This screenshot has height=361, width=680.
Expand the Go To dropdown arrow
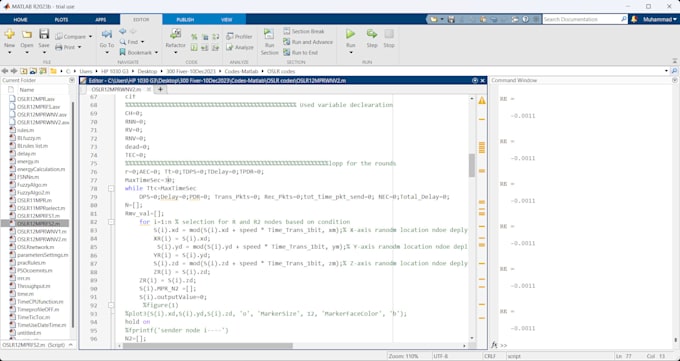coord(107,53)
